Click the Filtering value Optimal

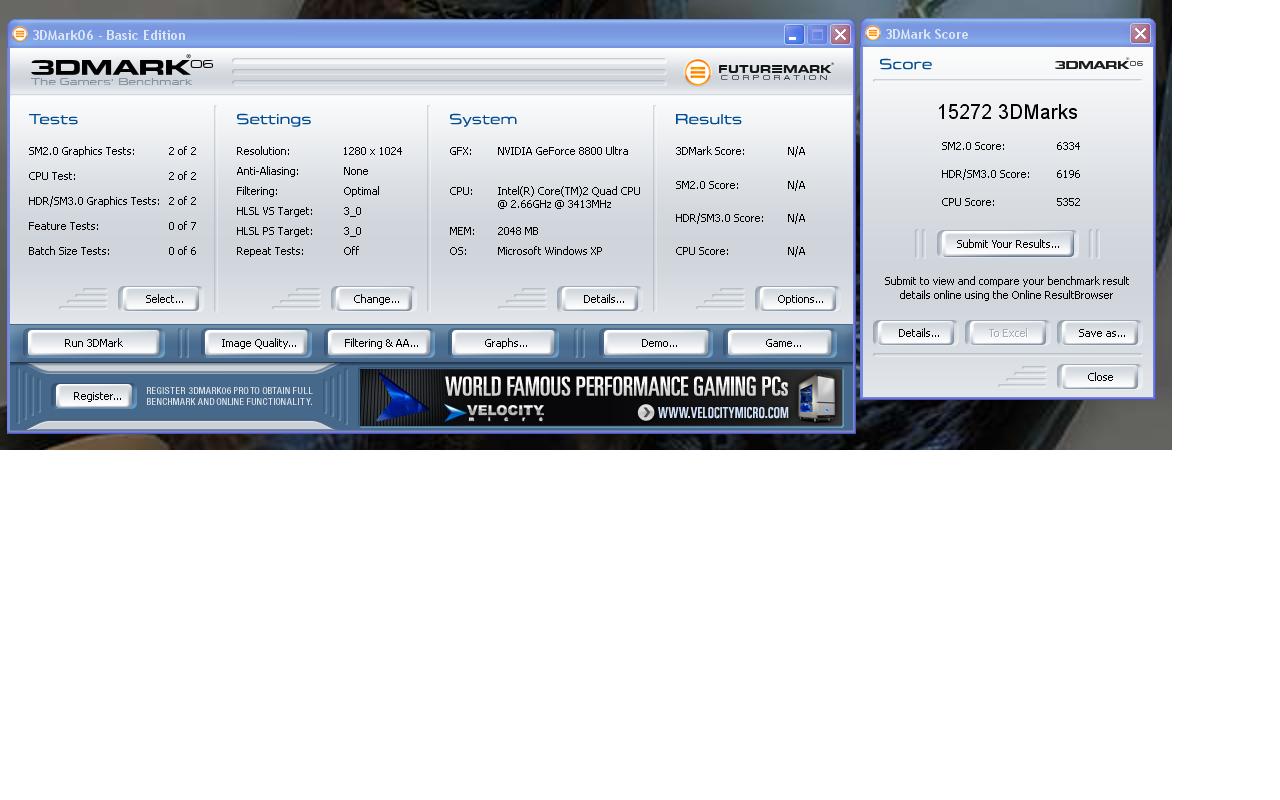(x=361, y=191)
